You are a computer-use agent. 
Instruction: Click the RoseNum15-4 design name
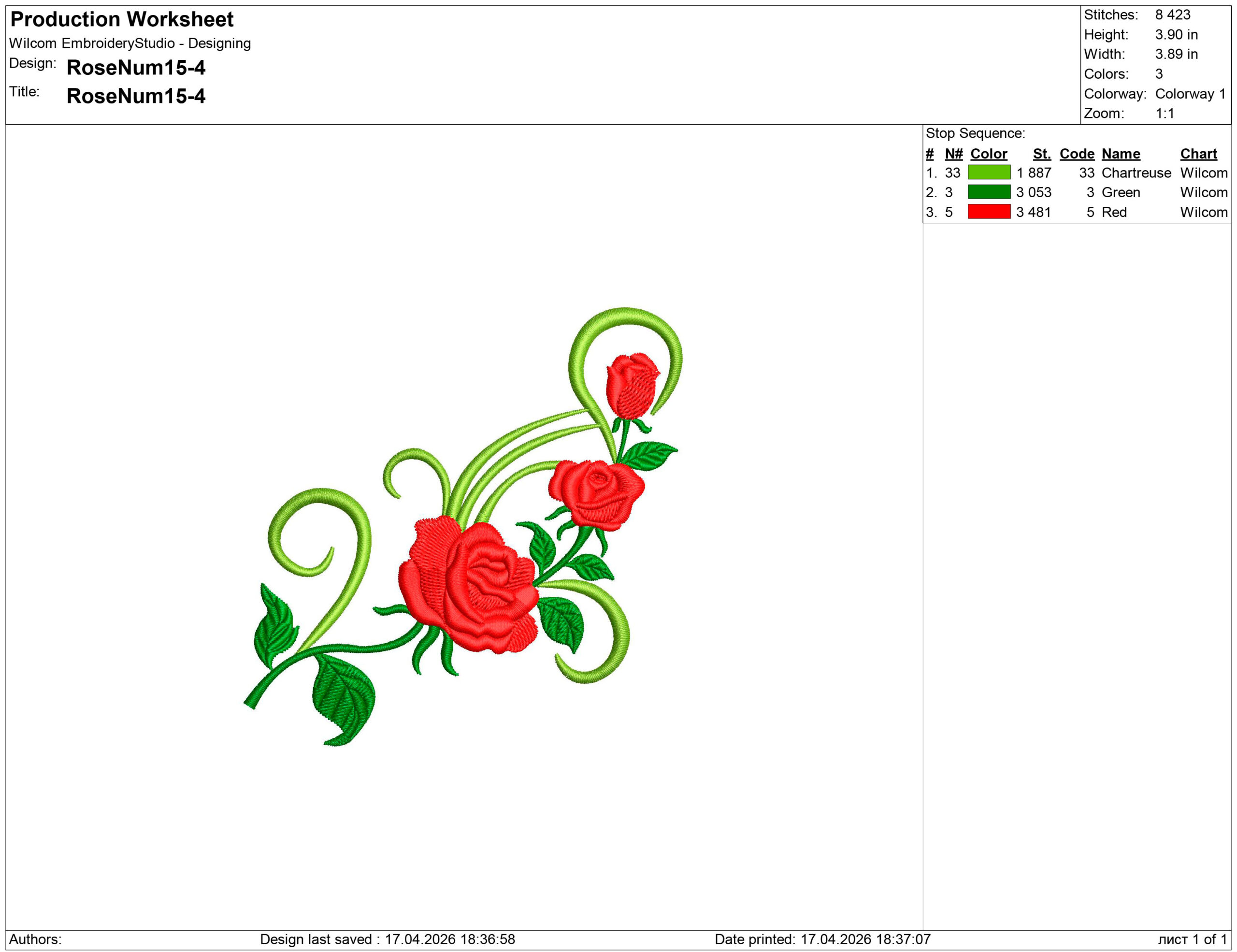point(136,67)
